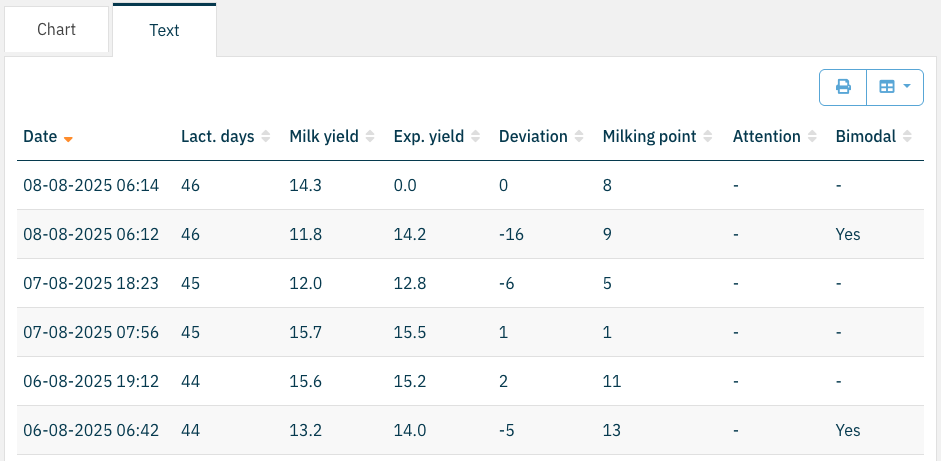Click sort icon beside Attention
Image resolution: width=941 pixels, height=461 pixels.
click(x=813, y=137)
